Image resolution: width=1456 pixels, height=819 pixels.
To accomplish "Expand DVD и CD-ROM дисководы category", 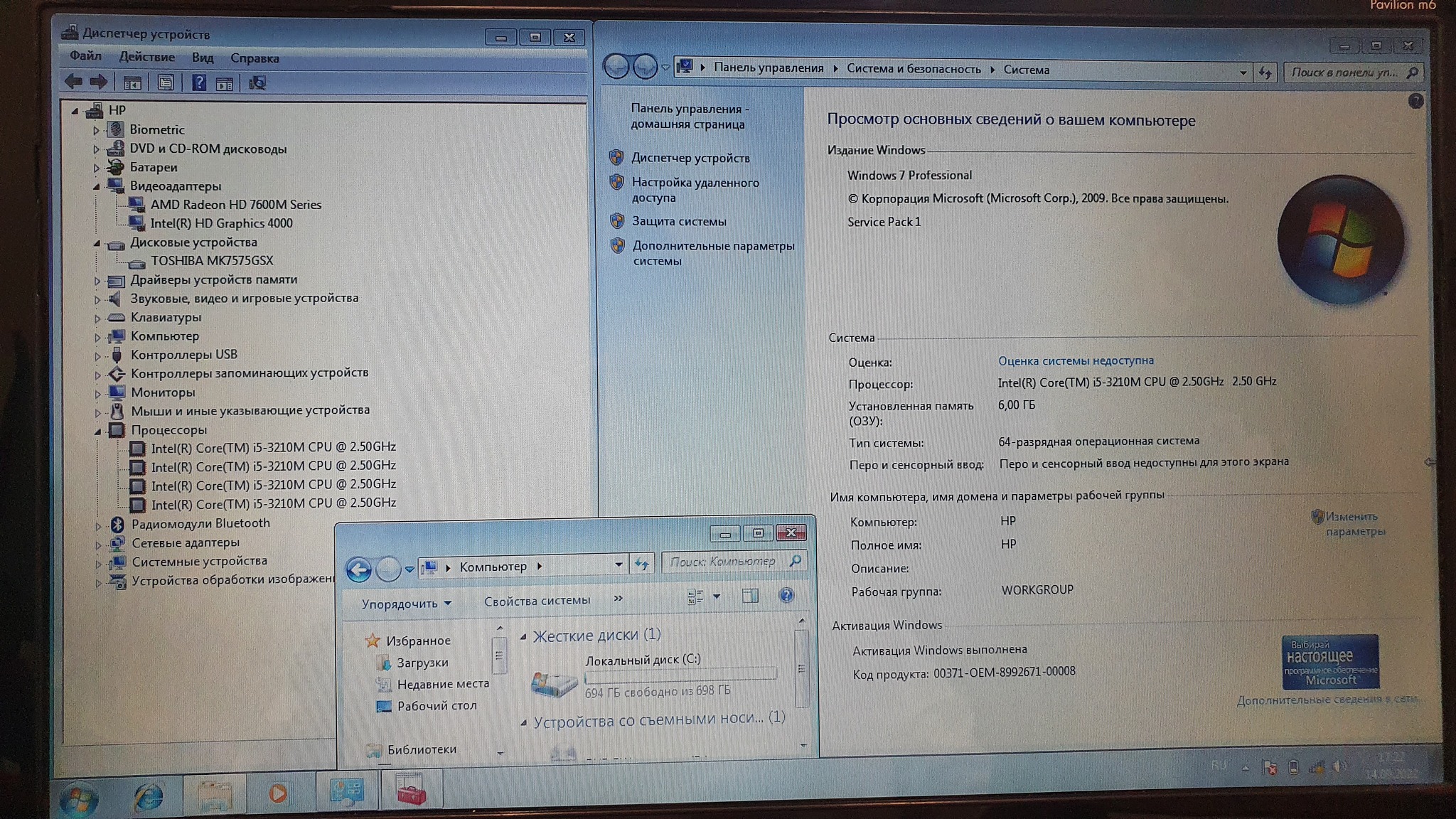I will click(96, 149).
